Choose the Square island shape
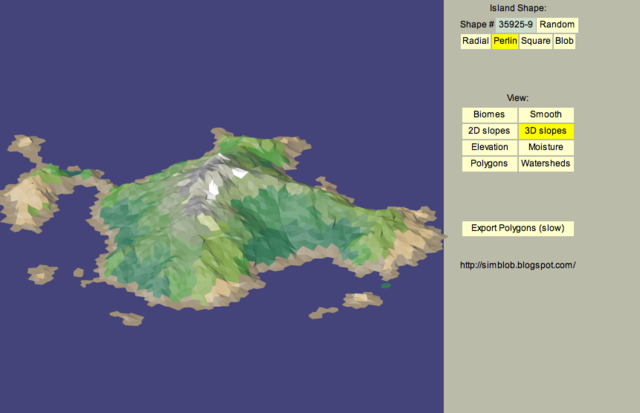This screenshot has width=640, height=413. pyautogui.click(x=536, y=41)
